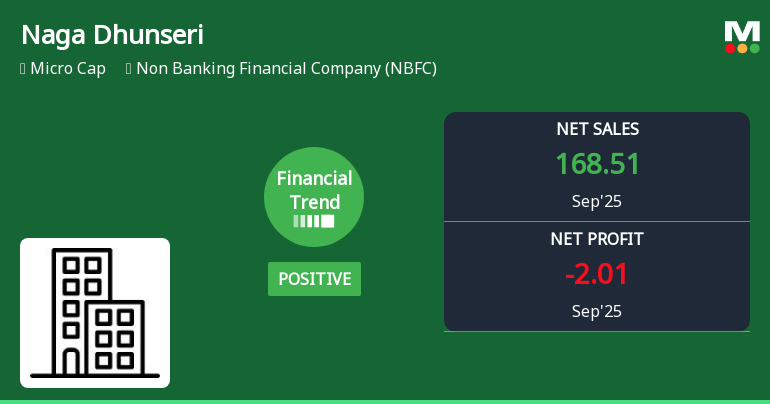Click the green dot under the M logo
The image size is (770, 404).
(755, 48)
